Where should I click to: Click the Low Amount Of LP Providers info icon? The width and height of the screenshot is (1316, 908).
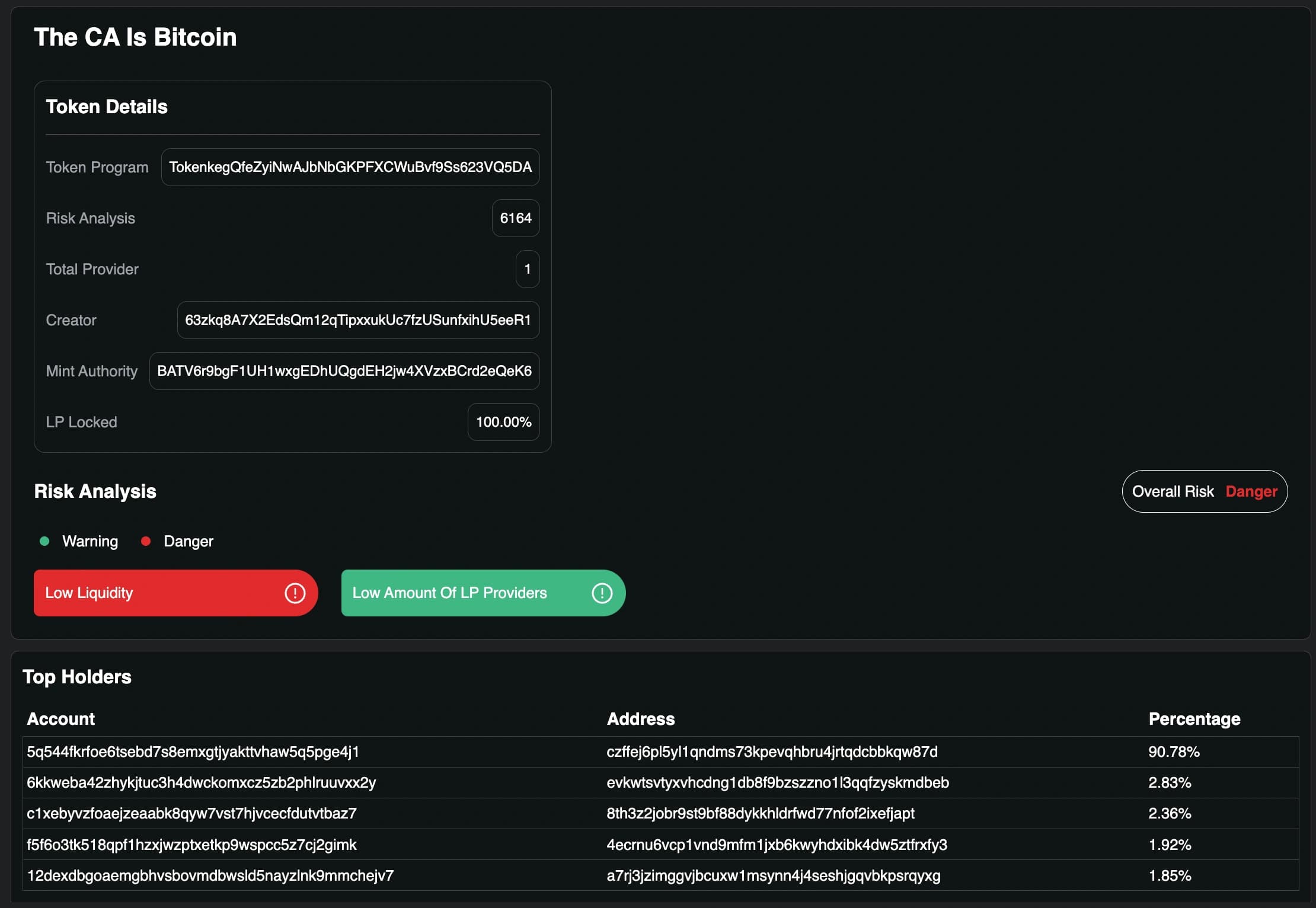click(x=602, y=593)
